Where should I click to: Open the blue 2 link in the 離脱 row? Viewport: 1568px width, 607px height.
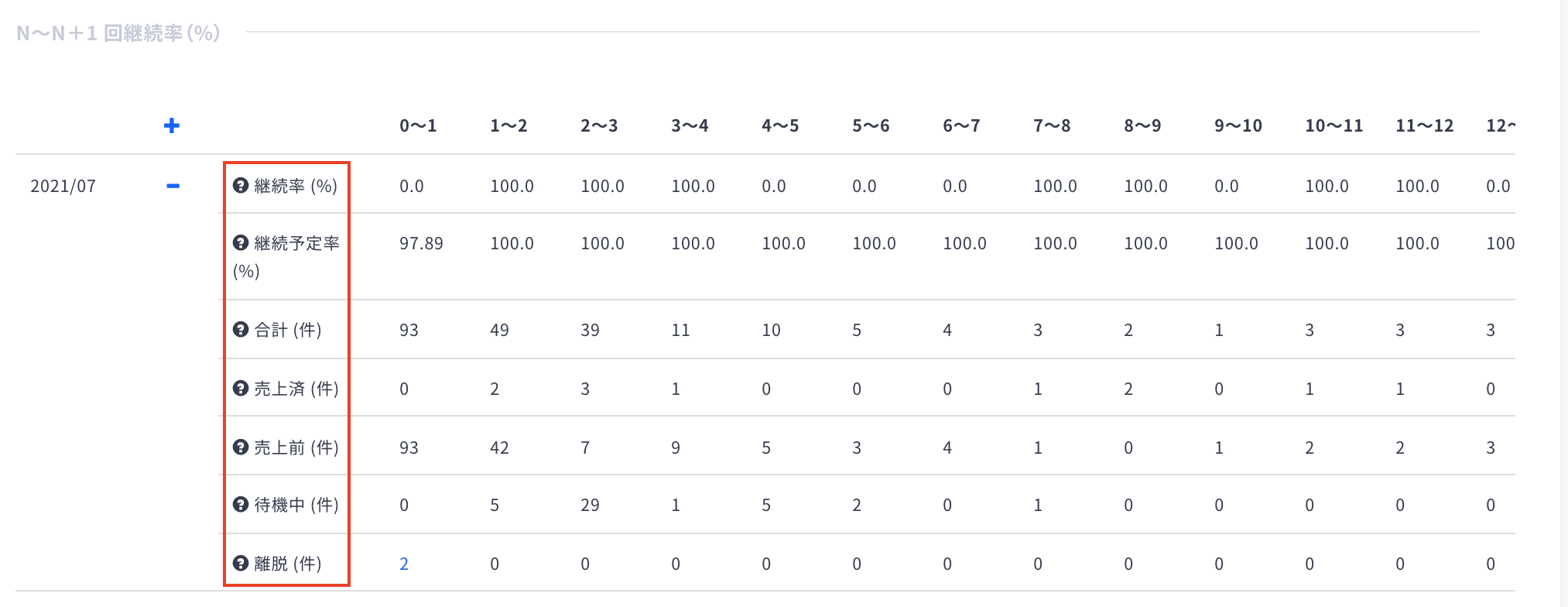coord(404,564)
